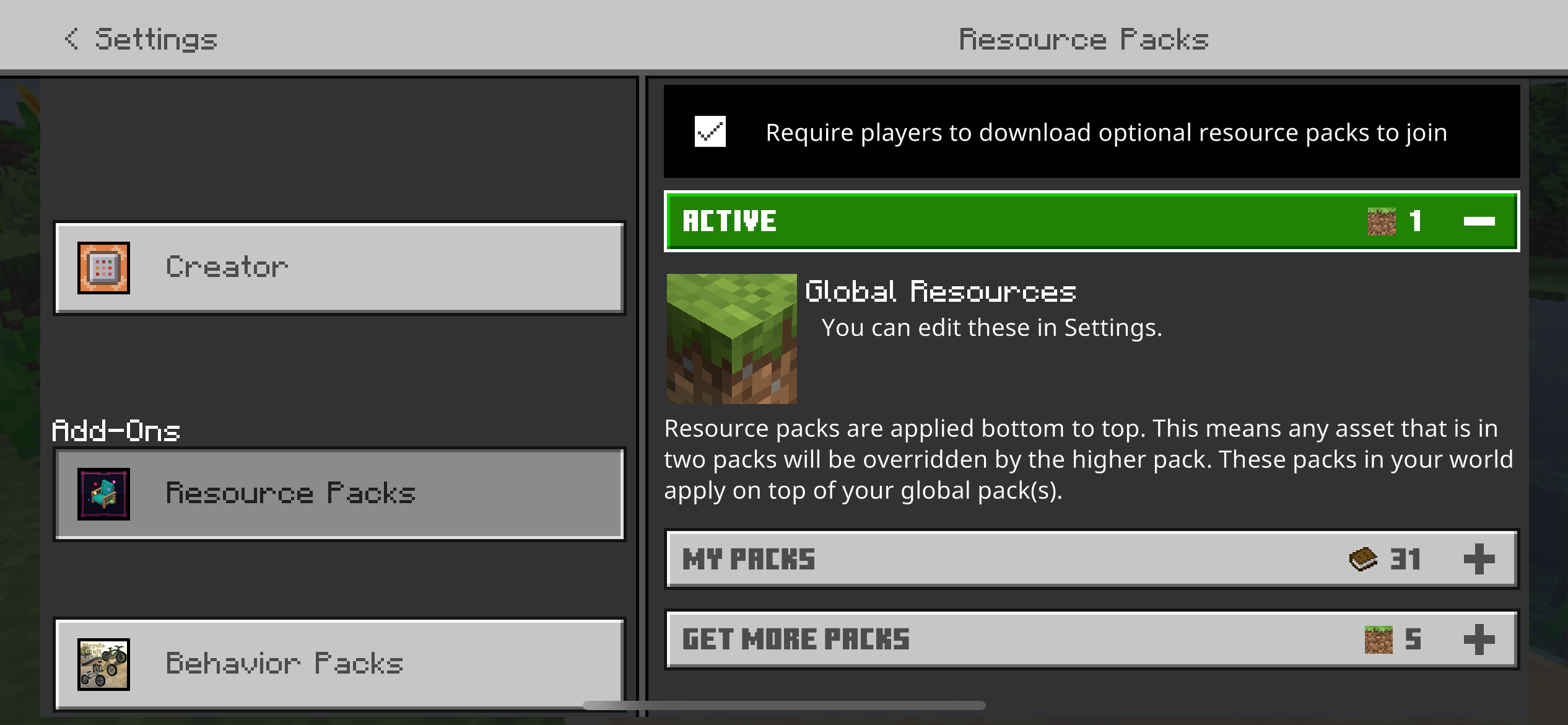This screenshot has width=1568, height=725.
Task: Click the book icon in My Packs
Action: 1362,559
